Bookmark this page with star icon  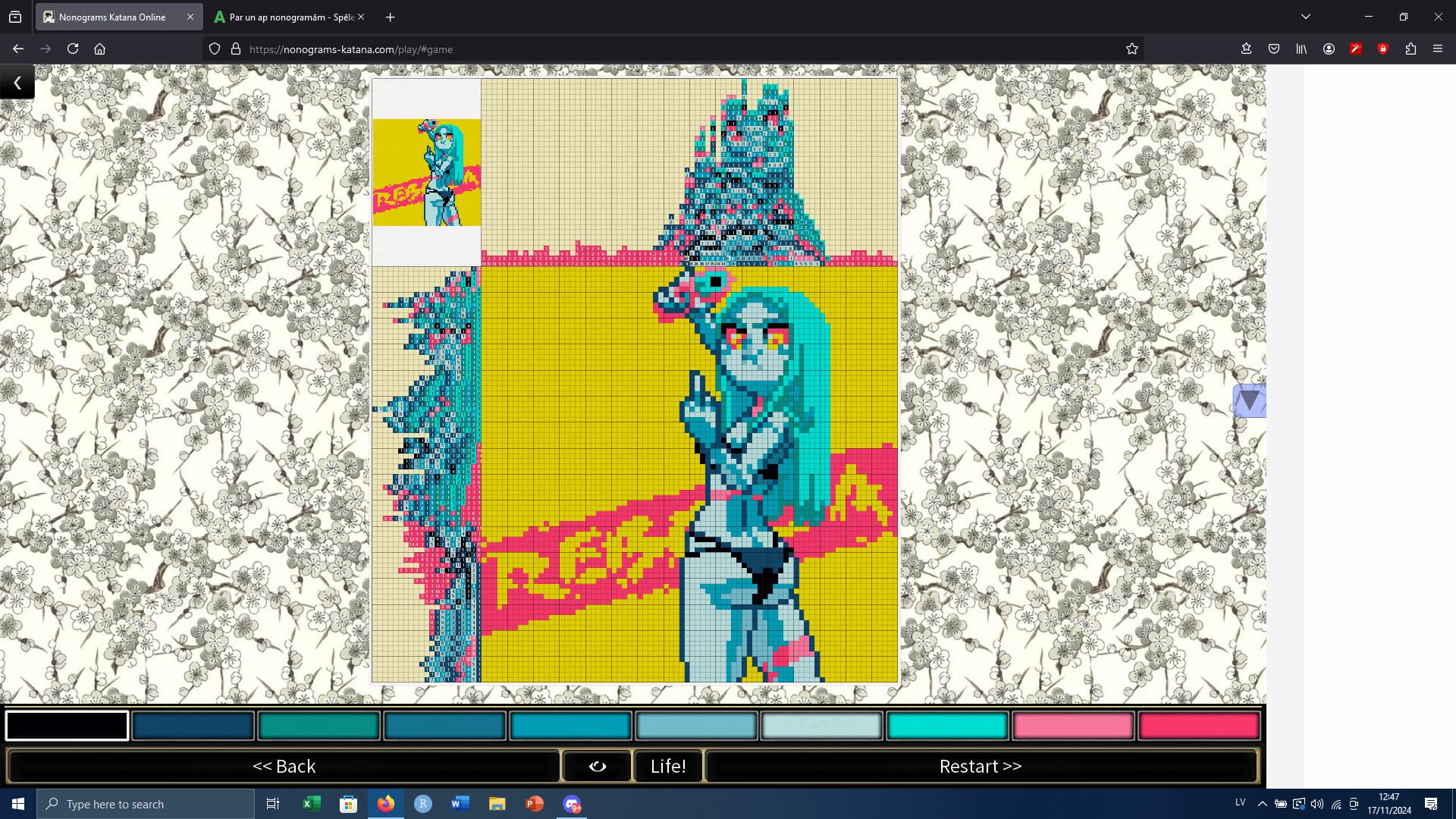point(1131,49)
